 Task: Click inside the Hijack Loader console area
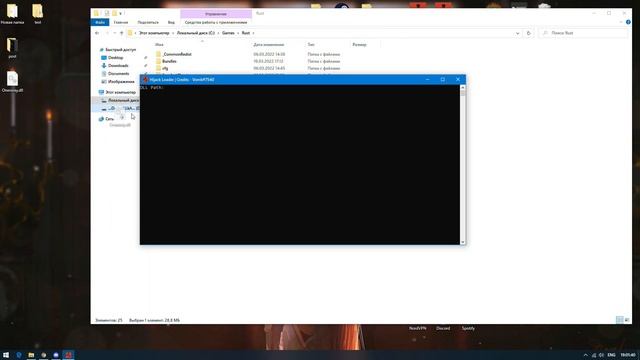click(x=300, y=164)
